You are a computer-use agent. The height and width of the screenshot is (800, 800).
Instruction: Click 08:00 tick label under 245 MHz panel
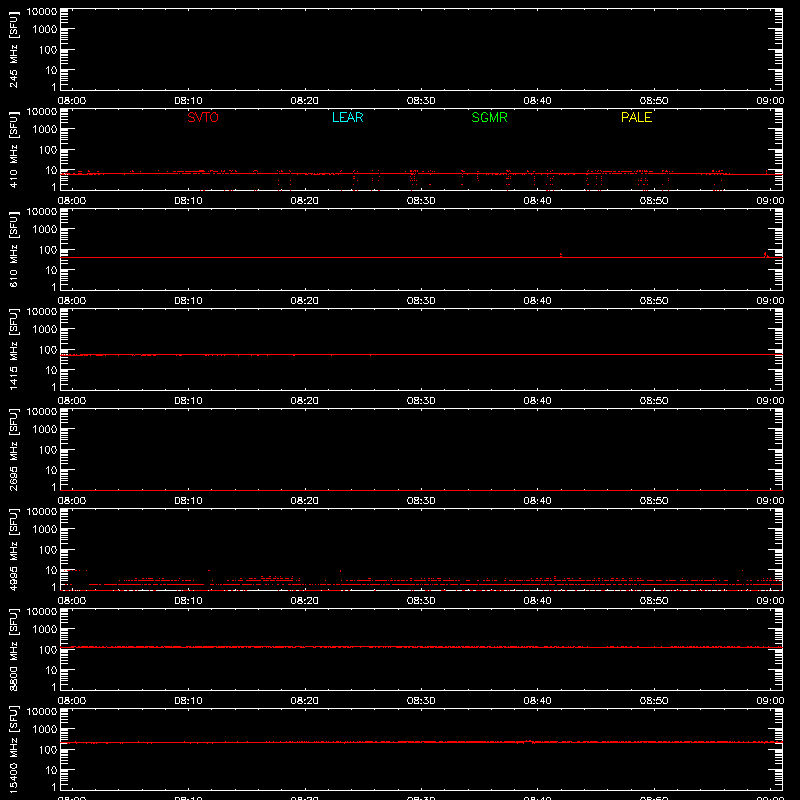pos(71,101)
